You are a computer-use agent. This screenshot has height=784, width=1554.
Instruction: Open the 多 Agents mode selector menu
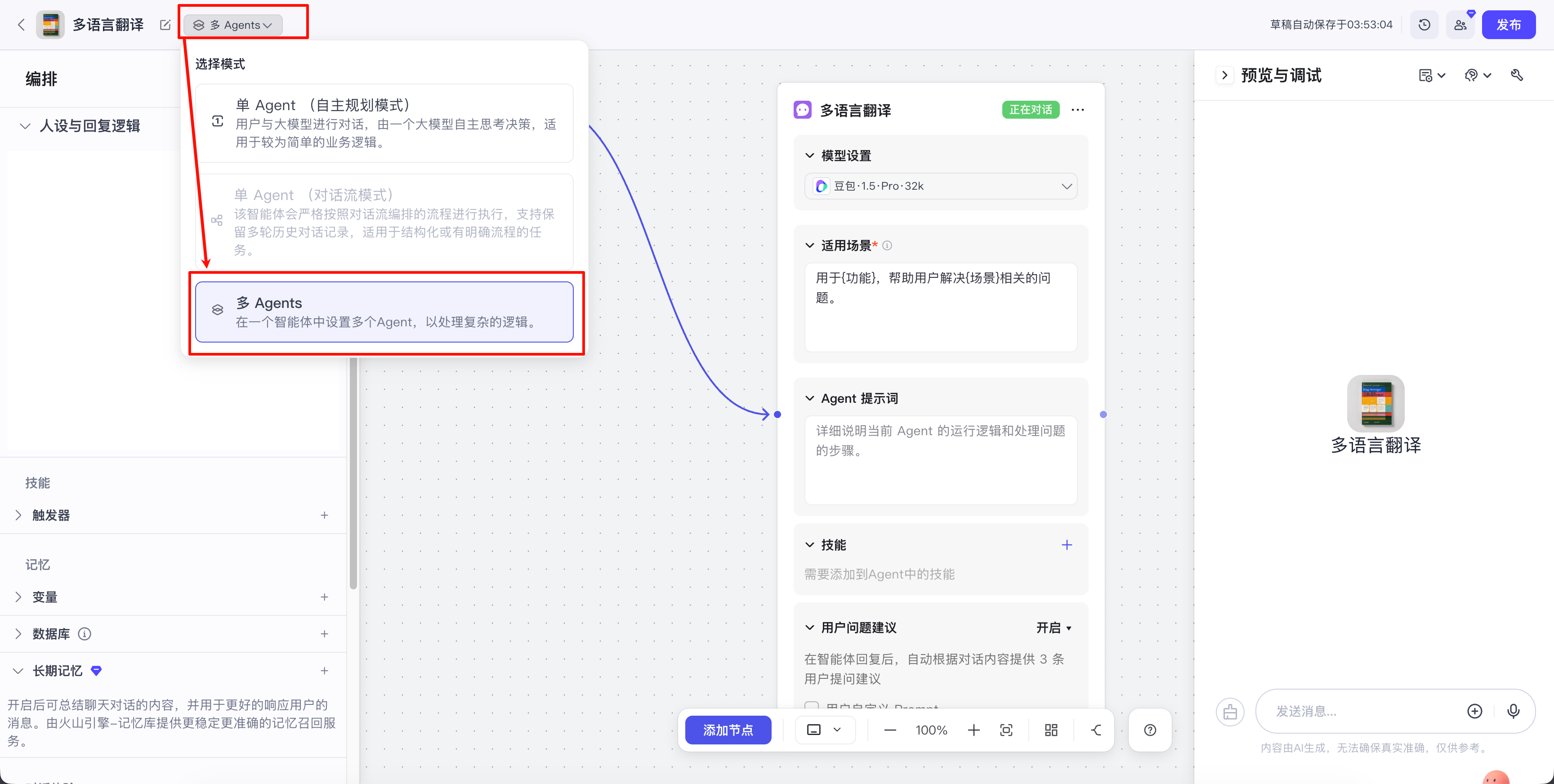pos(233,25)
